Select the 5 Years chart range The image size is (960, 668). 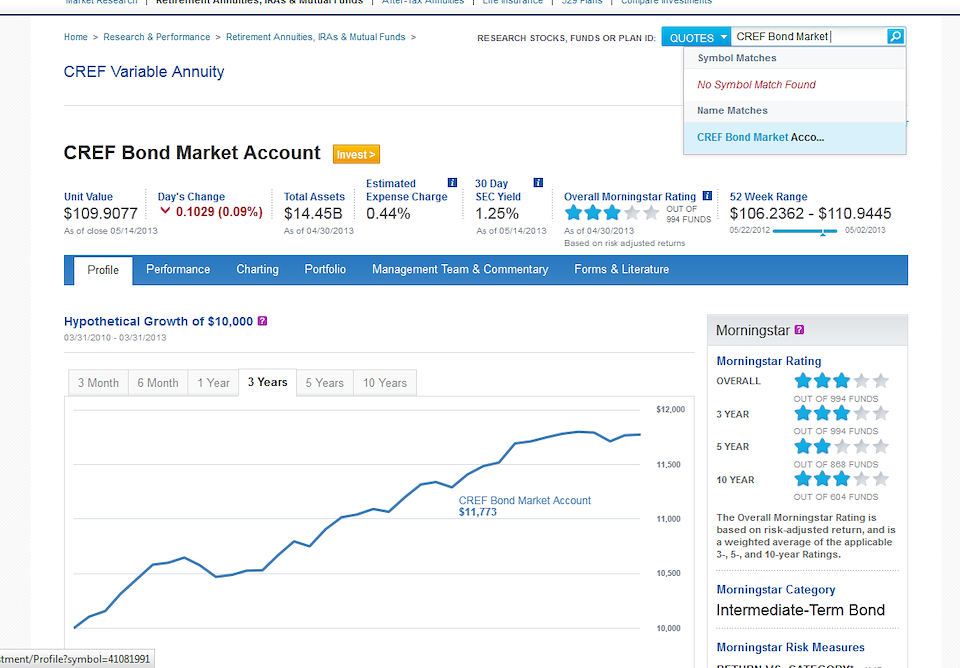[x=324, y=383]
